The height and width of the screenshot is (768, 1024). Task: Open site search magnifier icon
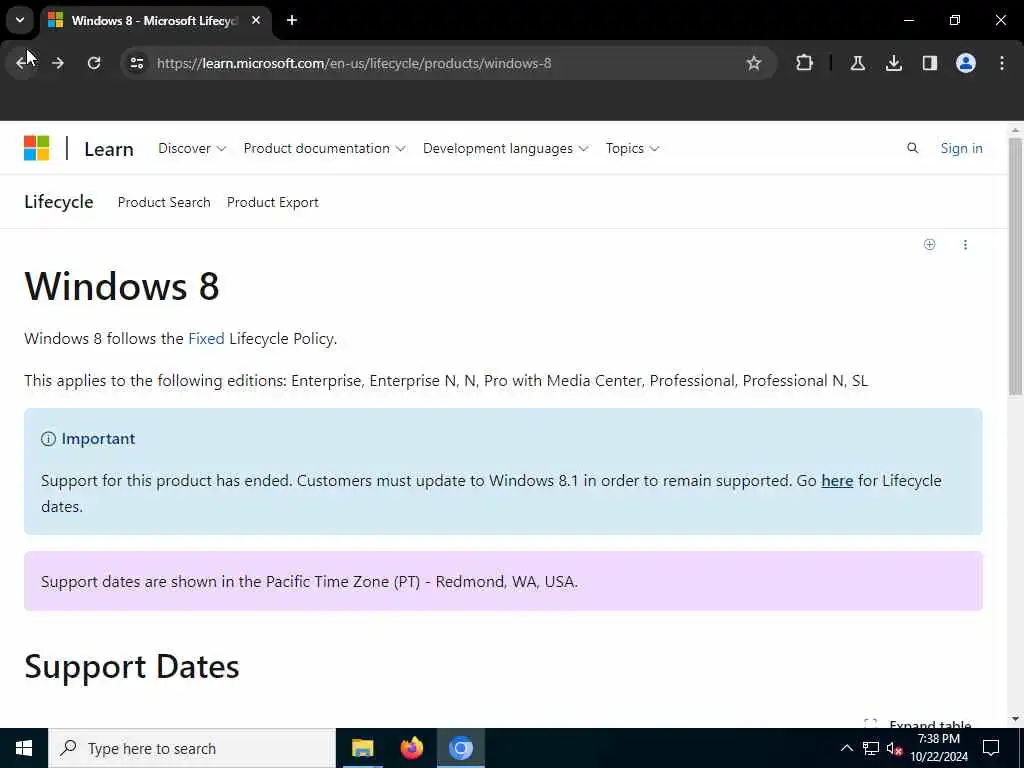912,148
